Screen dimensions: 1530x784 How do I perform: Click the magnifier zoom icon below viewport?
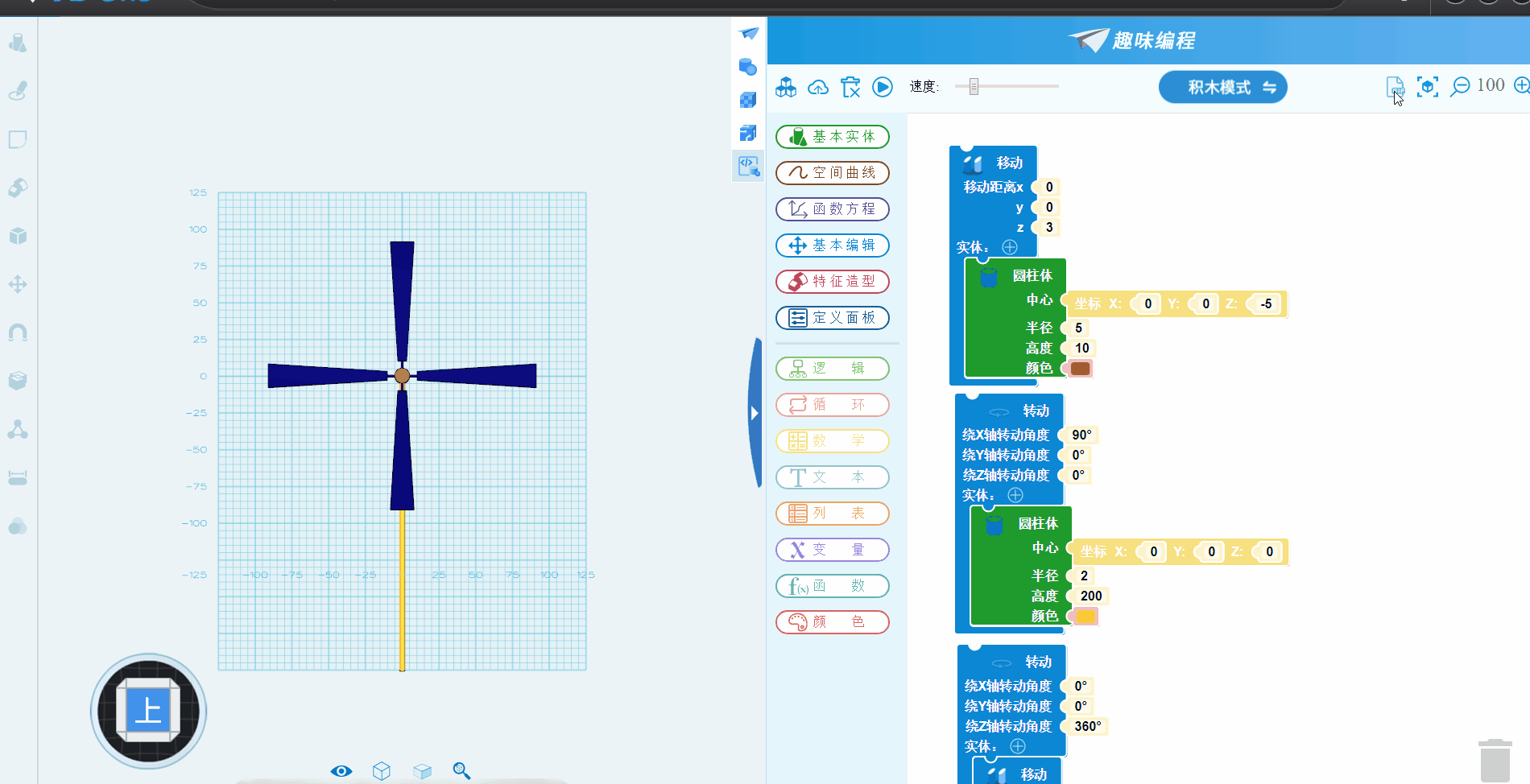(461, 771)
